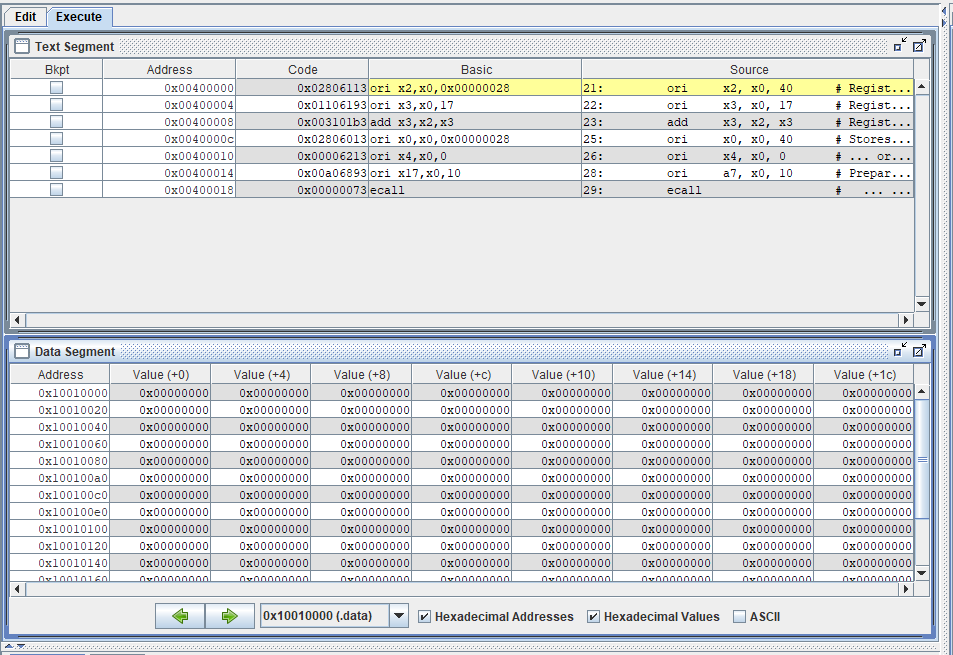Select the Execute tab

(80, 17)
